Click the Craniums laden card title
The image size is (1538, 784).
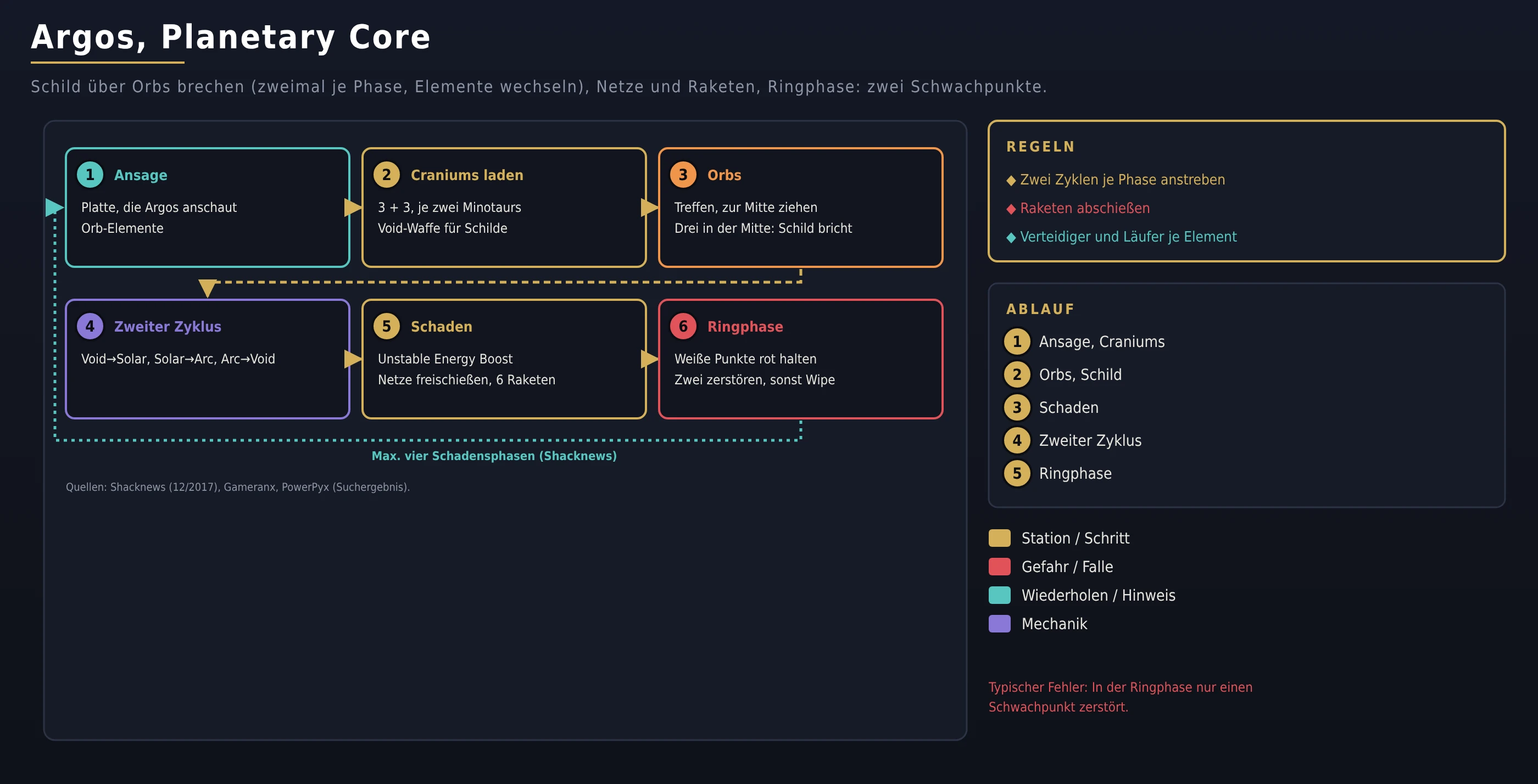[x=467, y=176]
